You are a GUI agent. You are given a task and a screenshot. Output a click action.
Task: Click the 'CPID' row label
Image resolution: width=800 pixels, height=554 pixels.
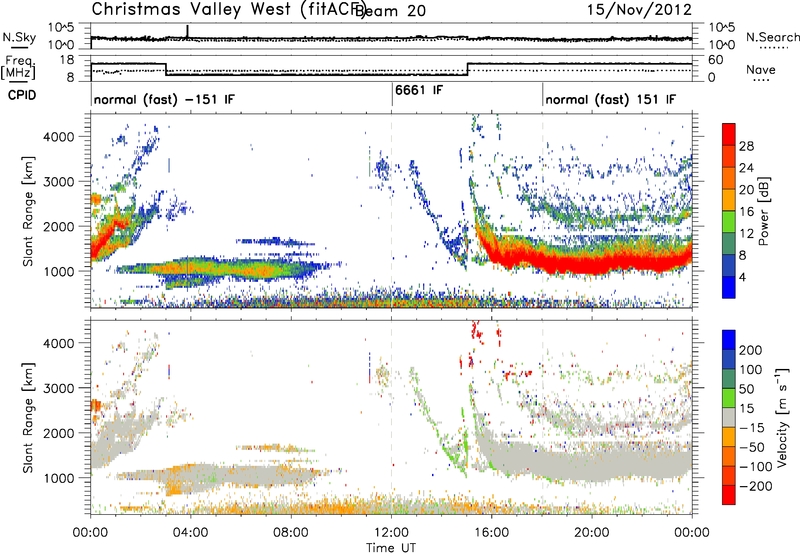(22, 95)
